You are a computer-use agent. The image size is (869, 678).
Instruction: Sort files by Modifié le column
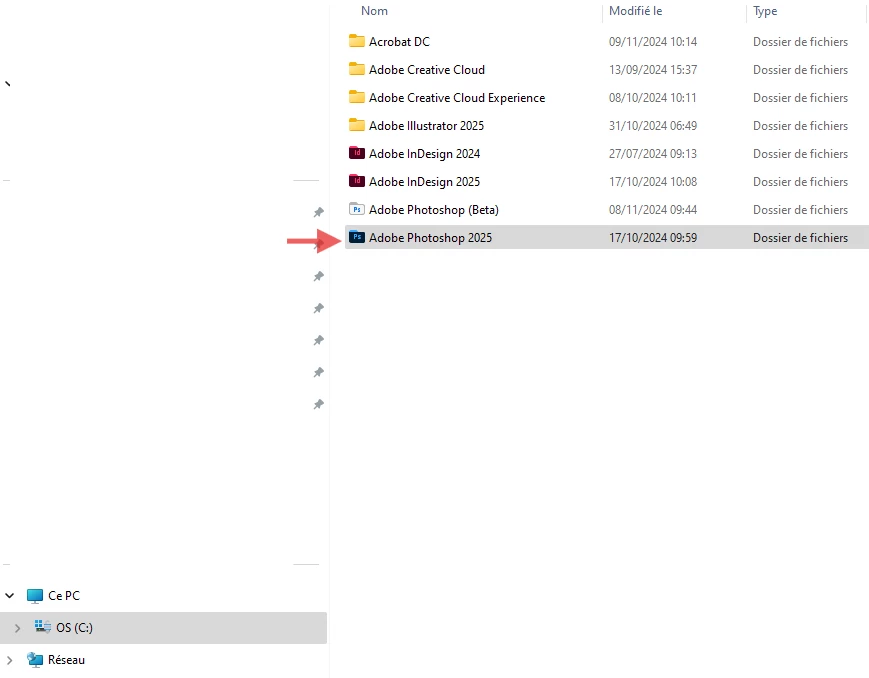point(635,11)
